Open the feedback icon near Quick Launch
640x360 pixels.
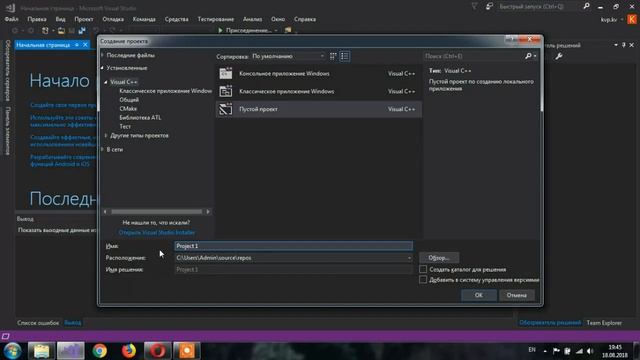click(x=489, y=6)
